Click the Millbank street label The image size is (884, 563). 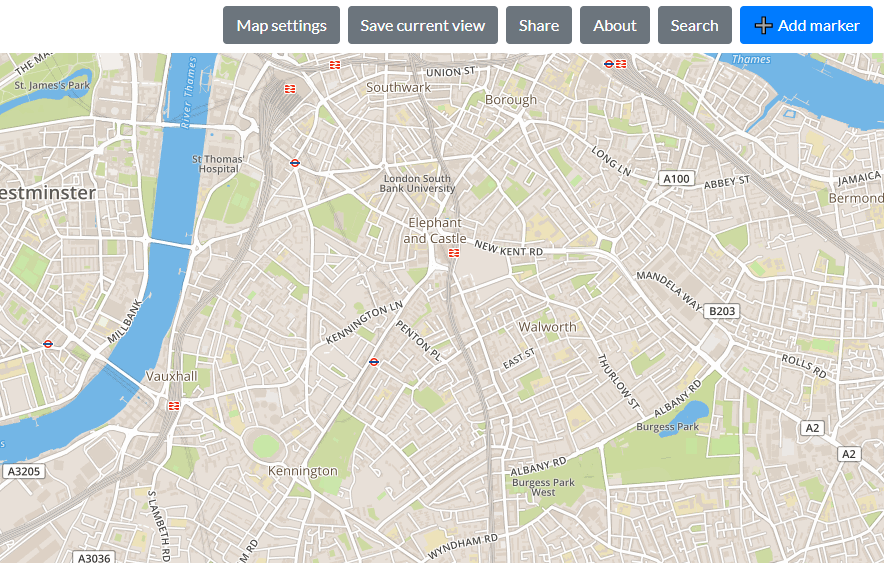125,321
